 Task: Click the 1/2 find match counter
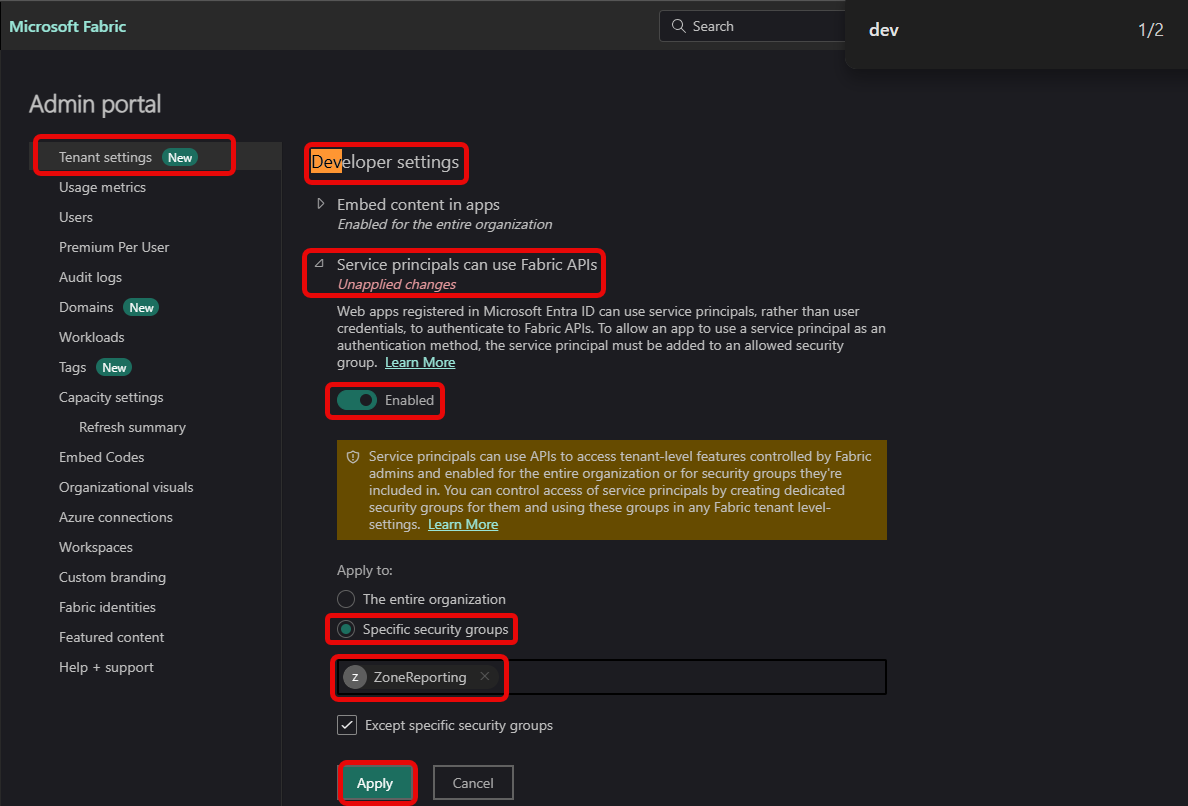(x=1150, y=30)
